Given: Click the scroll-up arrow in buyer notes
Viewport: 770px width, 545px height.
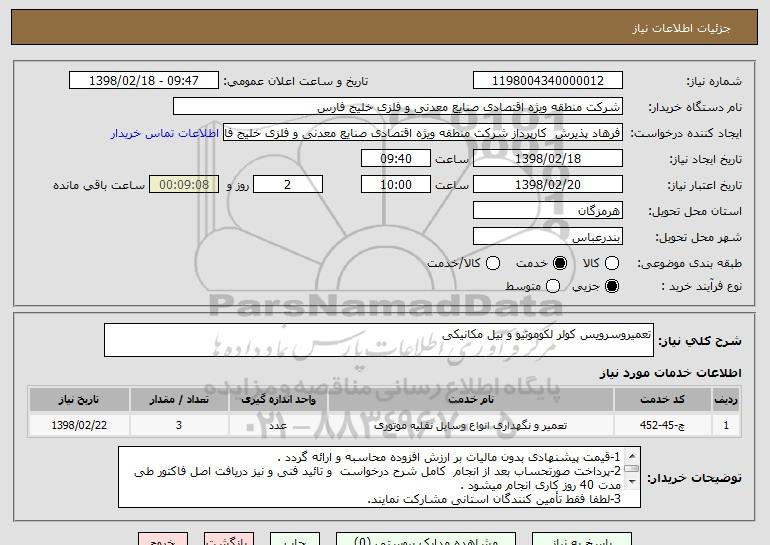Looking at the screenshot, I should pos(632,455).
